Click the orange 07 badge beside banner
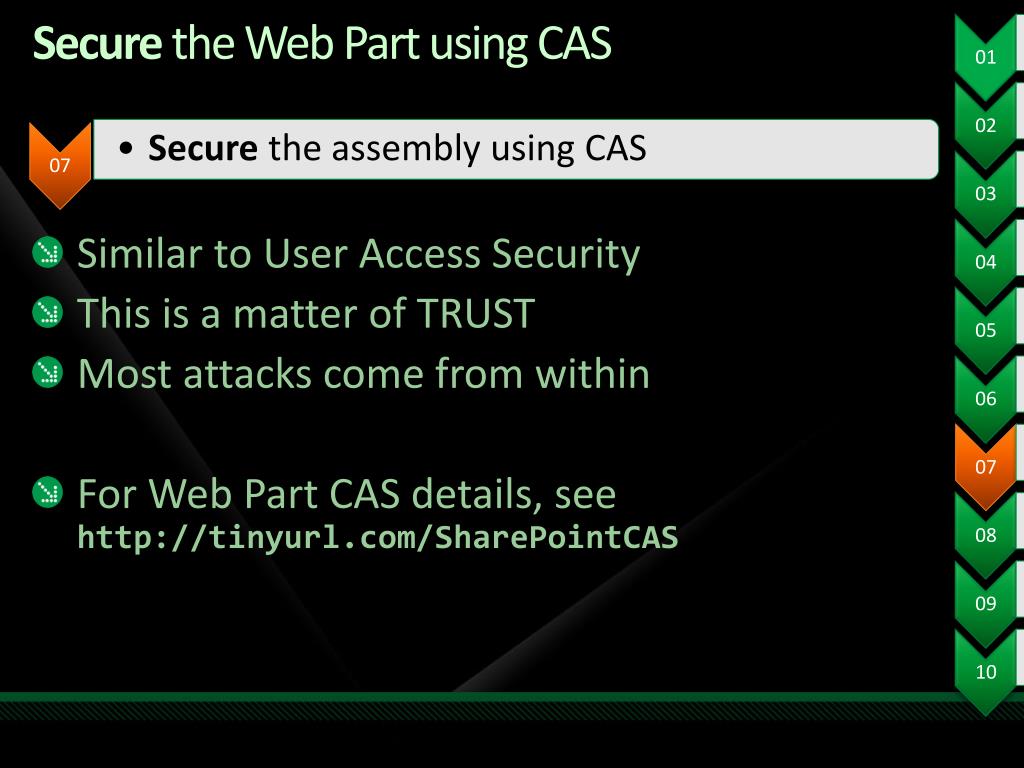1024x768 pixels. click(x=60, y=165)
